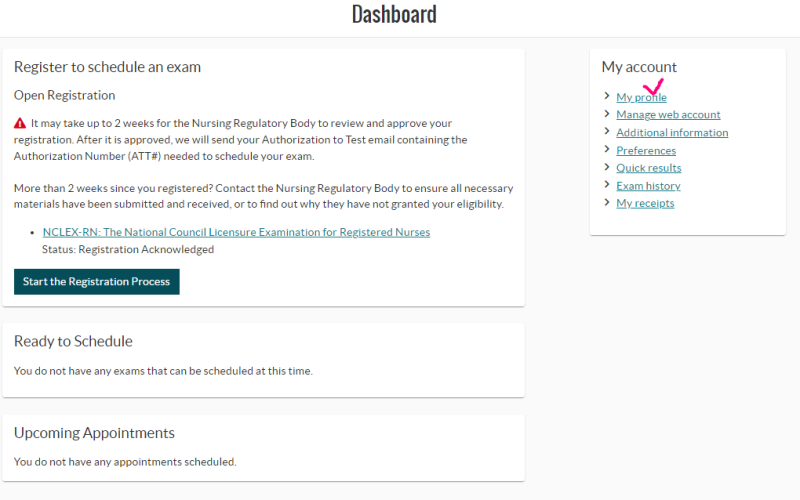The height and width of the screenshot is (500, 800).
Task: View Exam history
Action: pyautogui.click(x=648, y=186)
